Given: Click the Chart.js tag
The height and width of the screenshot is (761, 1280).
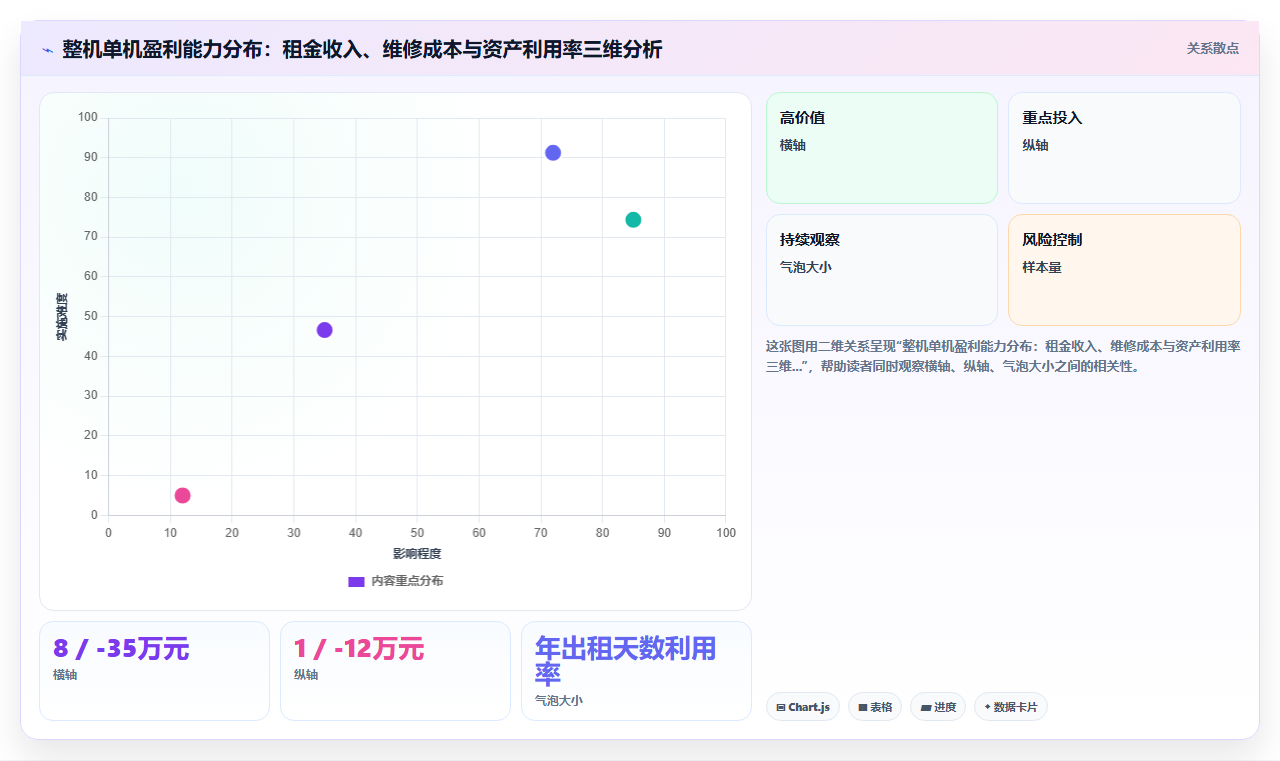Looking at the screenshot, I should tap(803, 707).
